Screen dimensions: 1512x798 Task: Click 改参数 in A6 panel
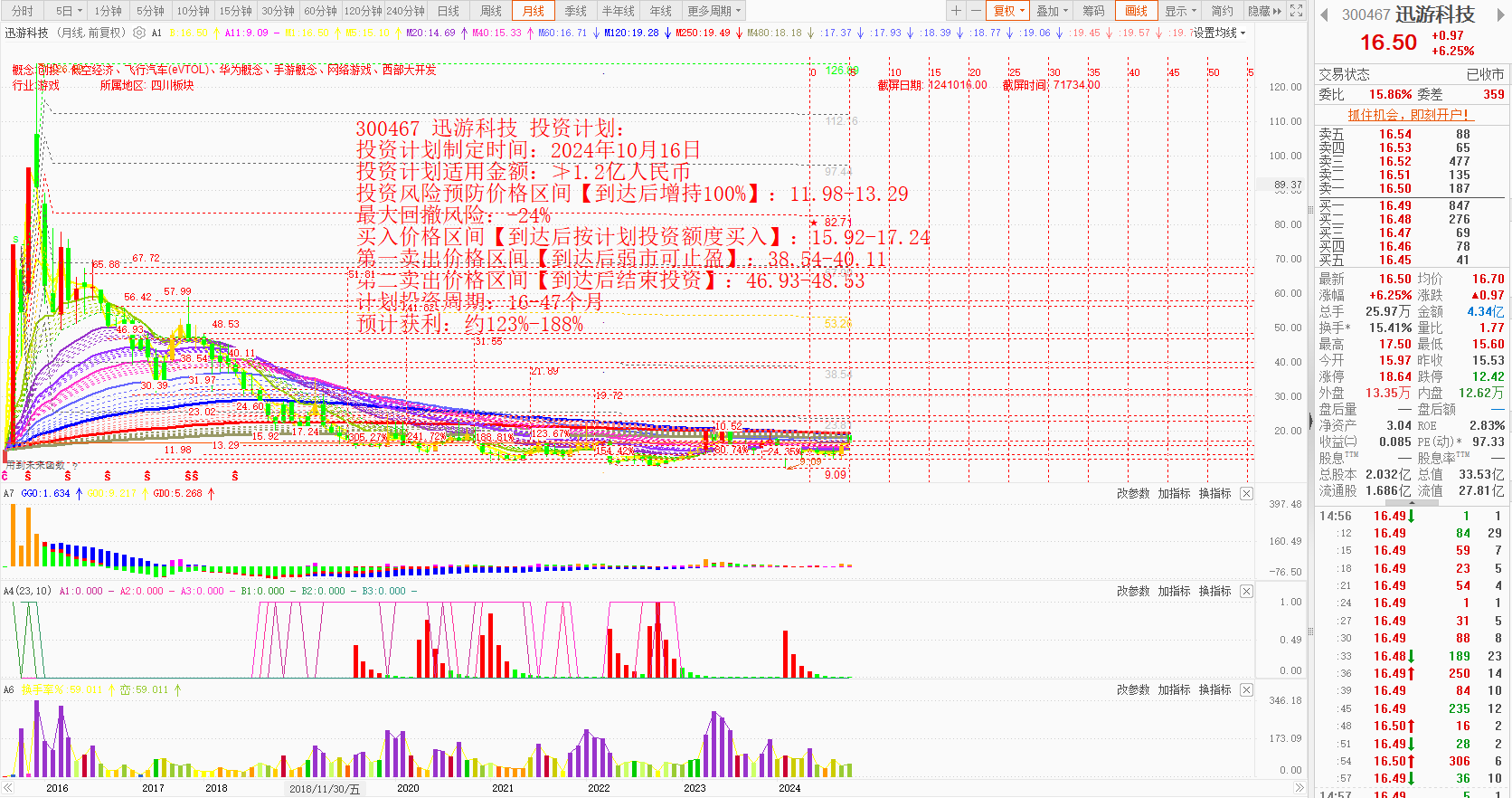[1132, 689]
